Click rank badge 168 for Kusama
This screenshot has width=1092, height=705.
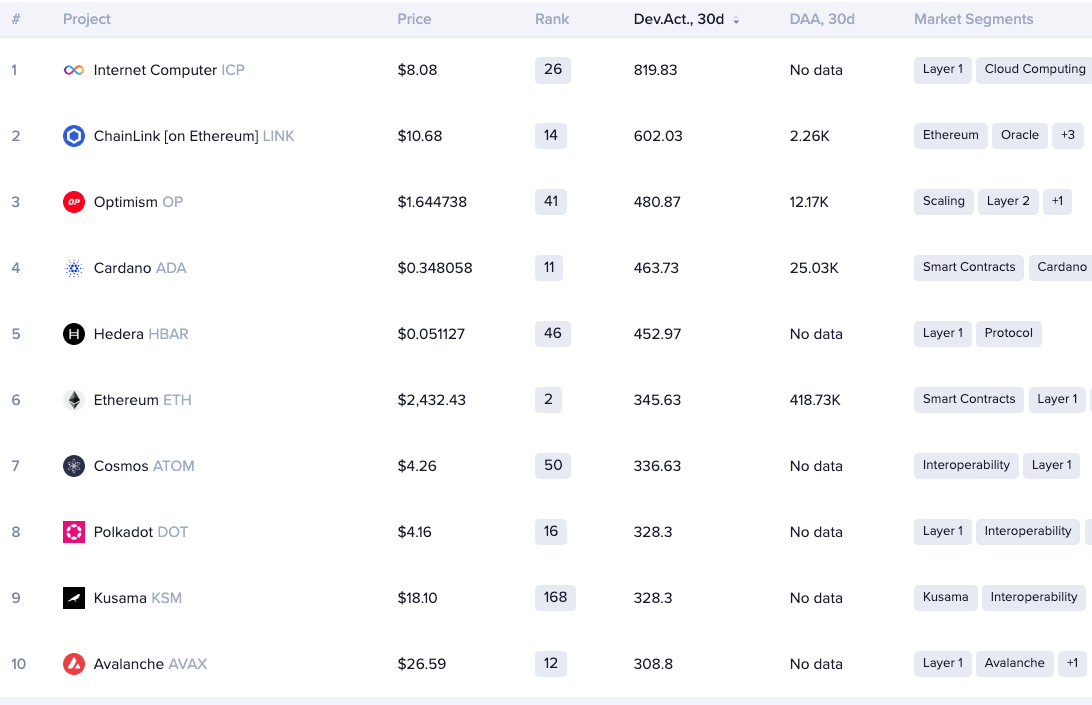[x=555, y=598]
